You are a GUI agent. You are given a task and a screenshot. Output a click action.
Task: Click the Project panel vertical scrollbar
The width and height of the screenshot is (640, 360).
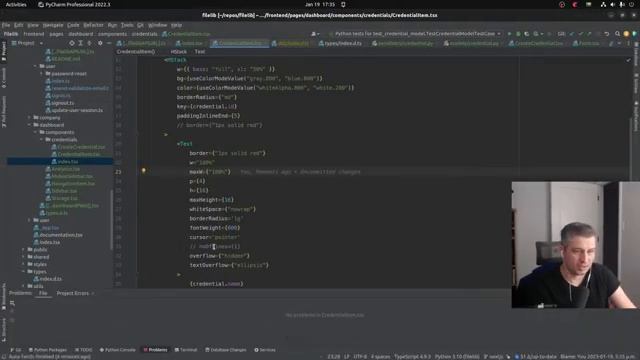[111, 220]
